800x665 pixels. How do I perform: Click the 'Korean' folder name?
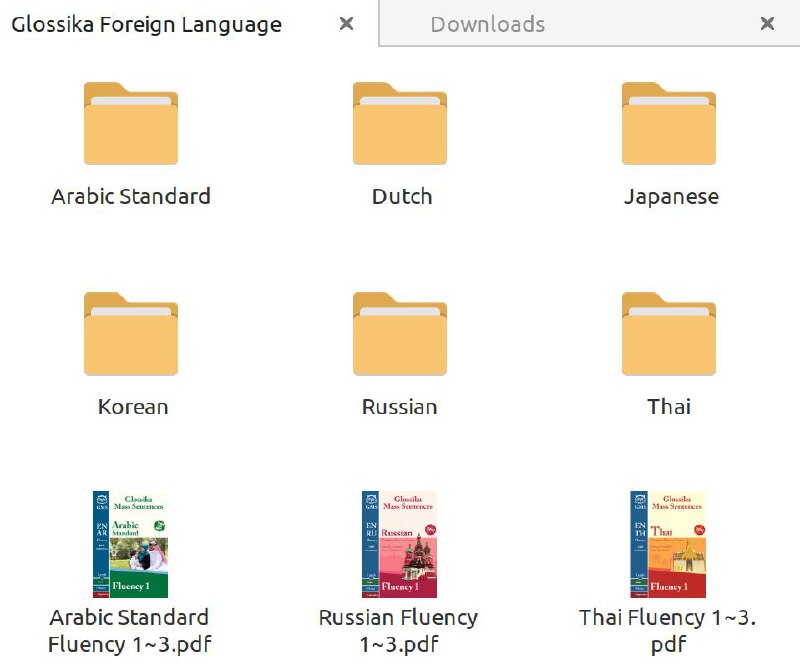coord(133,407)
